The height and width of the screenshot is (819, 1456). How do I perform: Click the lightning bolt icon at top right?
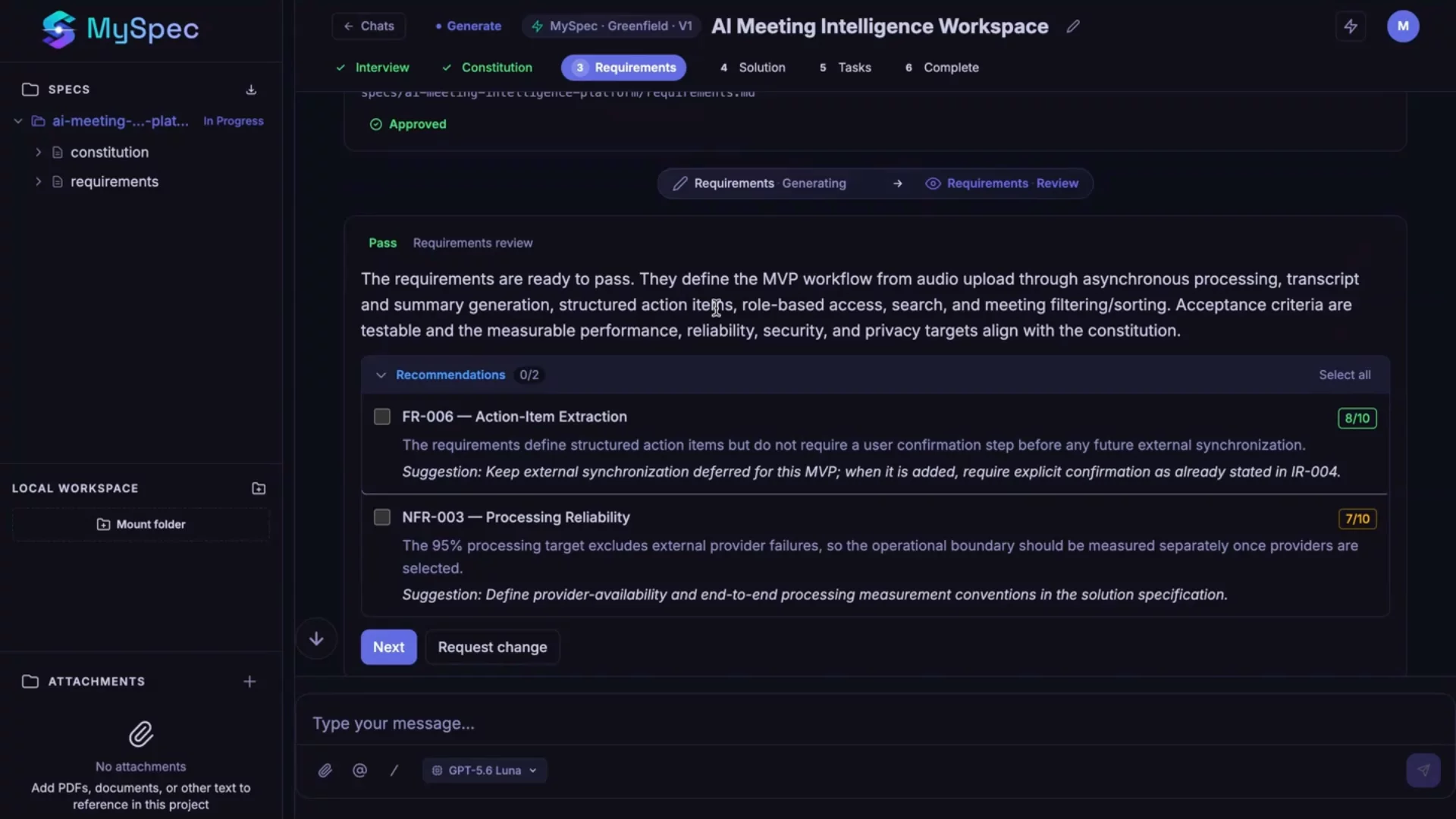(x=1351, y=27)
